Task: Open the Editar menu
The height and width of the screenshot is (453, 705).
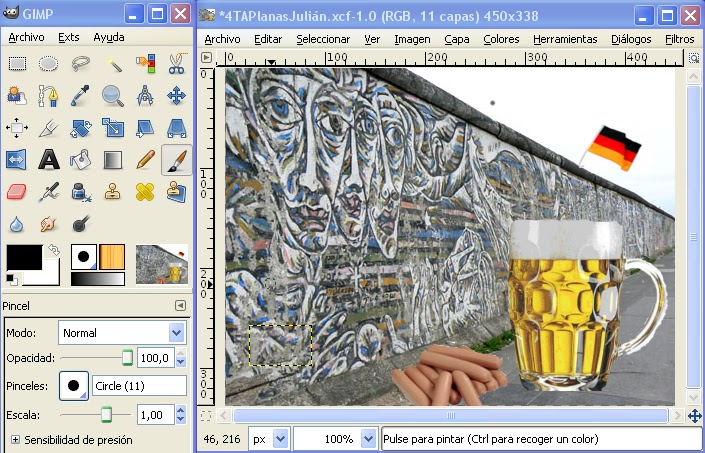Action: tap(268, 40)
